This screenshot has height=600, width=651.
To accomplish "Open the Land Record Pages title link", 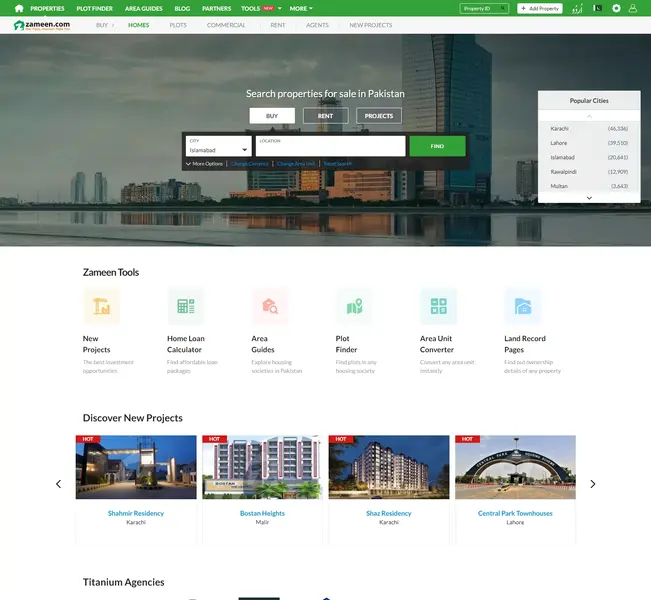I will (x=525, y=344).
